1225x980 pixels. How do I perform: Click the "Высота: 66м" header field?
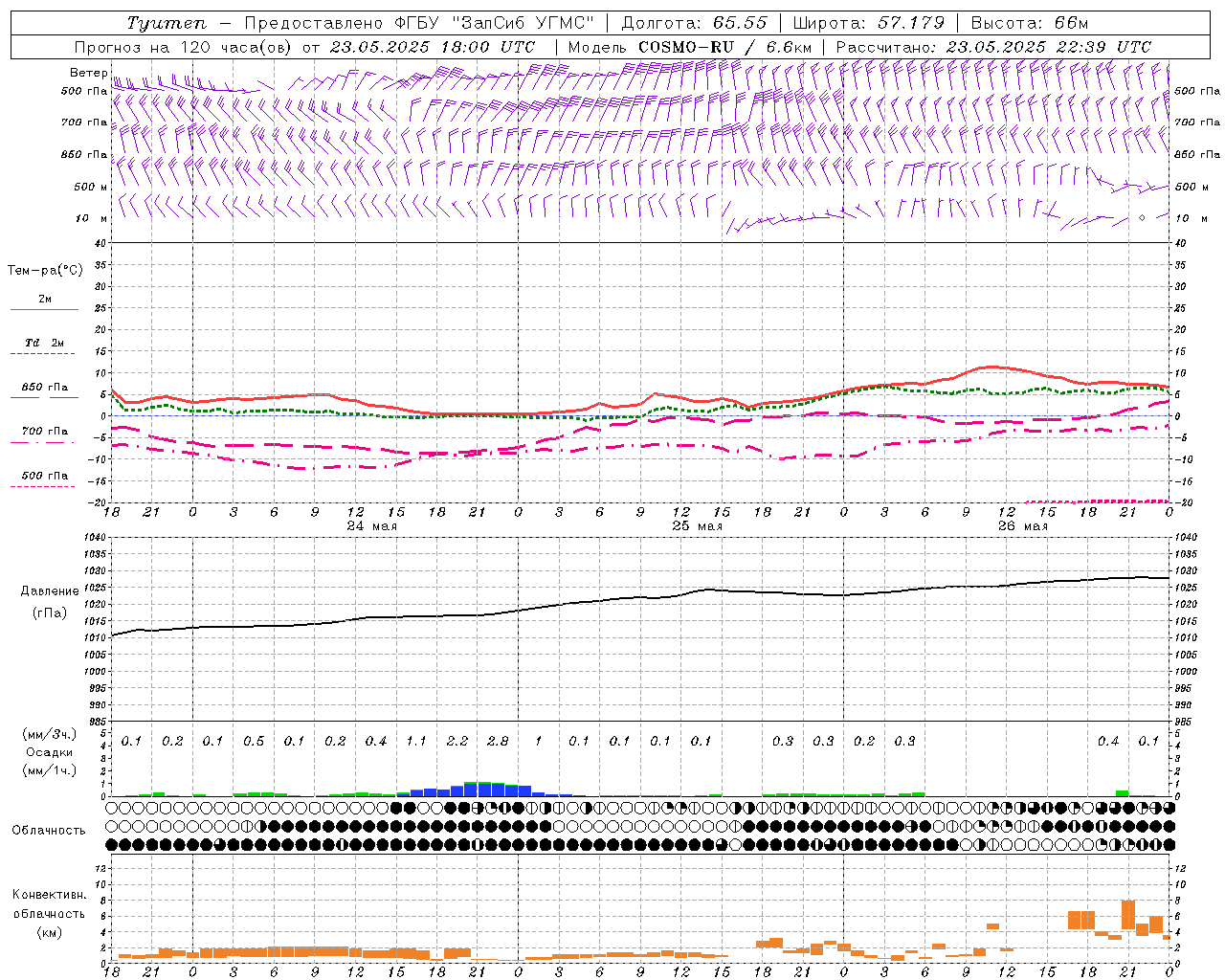tap(1030, 23)
